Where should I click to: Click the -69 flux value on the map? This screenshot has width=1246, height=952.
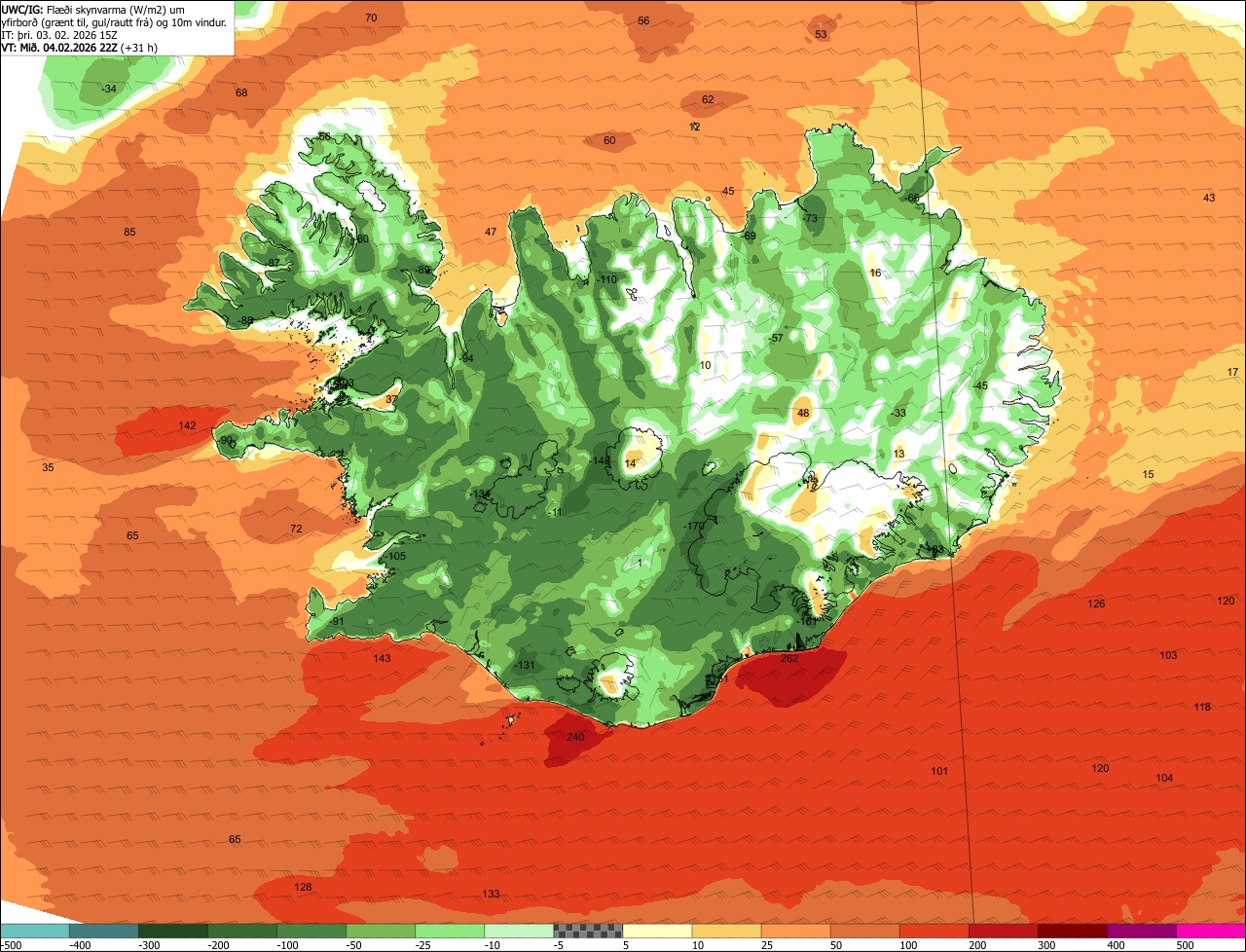749,237
